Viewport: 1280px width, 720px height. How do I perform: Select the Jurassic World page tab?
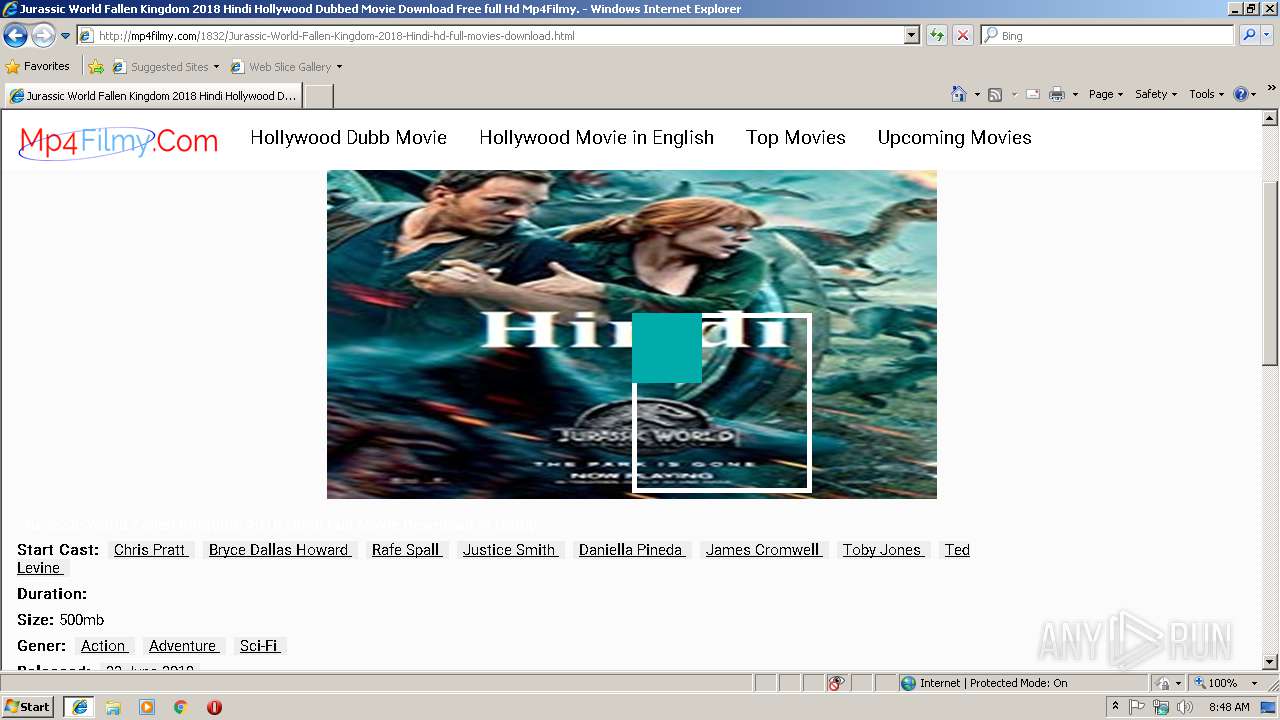click(x=153, y=96)
